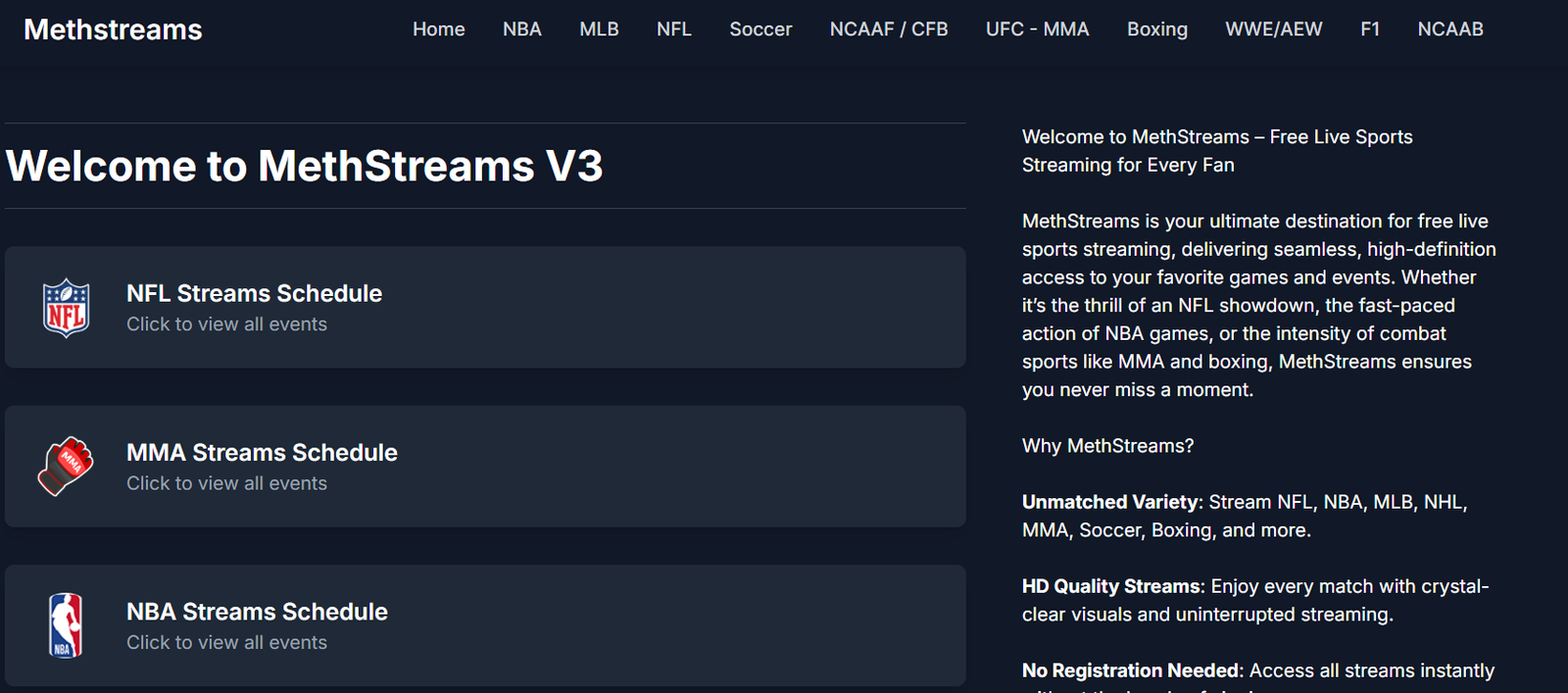Click 'Click to view all events' under NBA
Viewport: 1568px width, 693px height.
pyautogui.click(x=226, y=642)
